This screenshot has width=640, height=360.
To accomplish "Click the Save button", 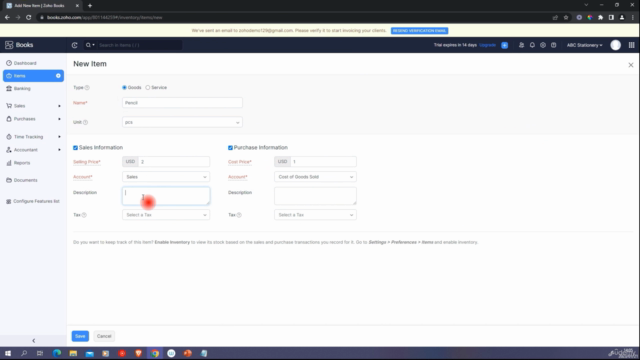I will click(80, 336).
